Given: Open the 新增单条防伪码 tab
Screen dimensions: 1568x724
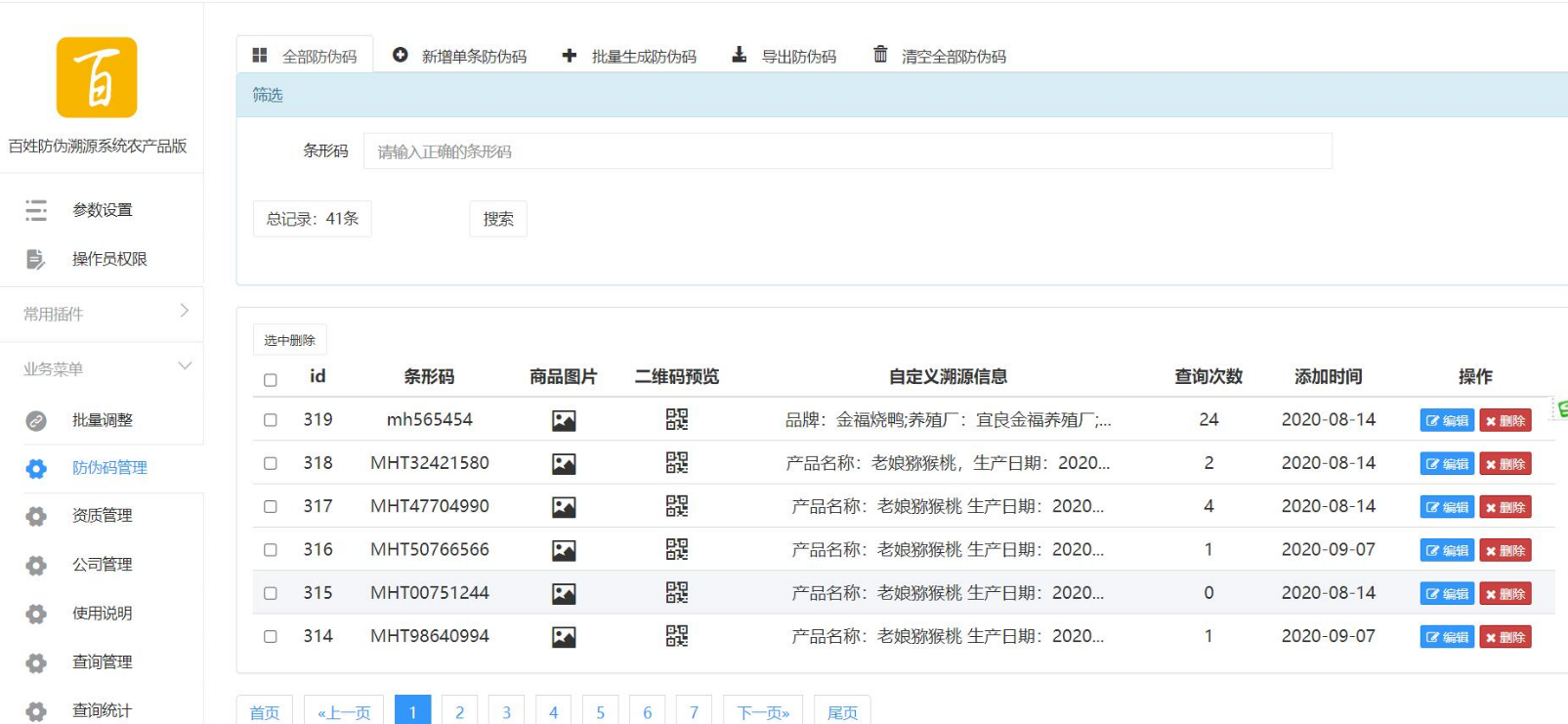Looking at the screenshot, I should point(459,56).
